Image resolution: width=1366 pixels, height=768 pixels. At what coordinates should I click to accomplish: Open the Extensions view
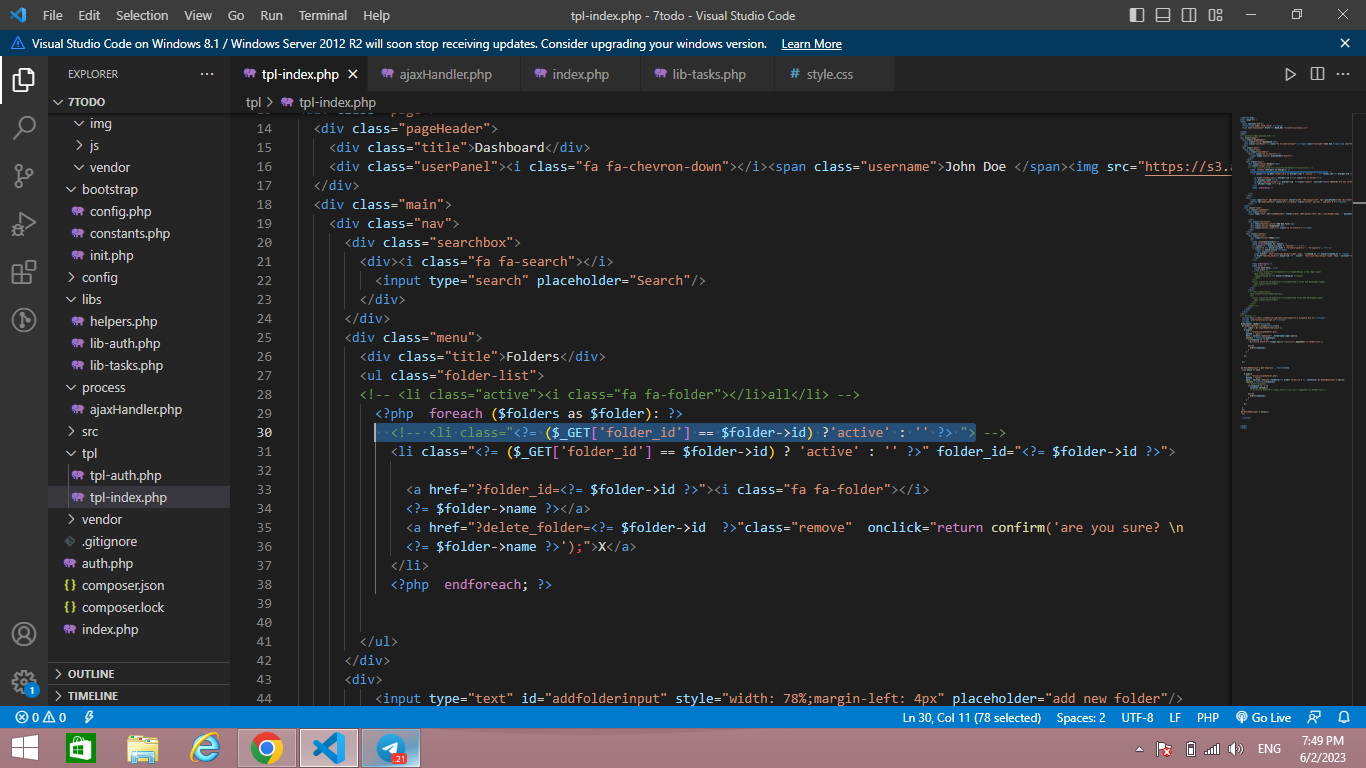click(24, 273)
